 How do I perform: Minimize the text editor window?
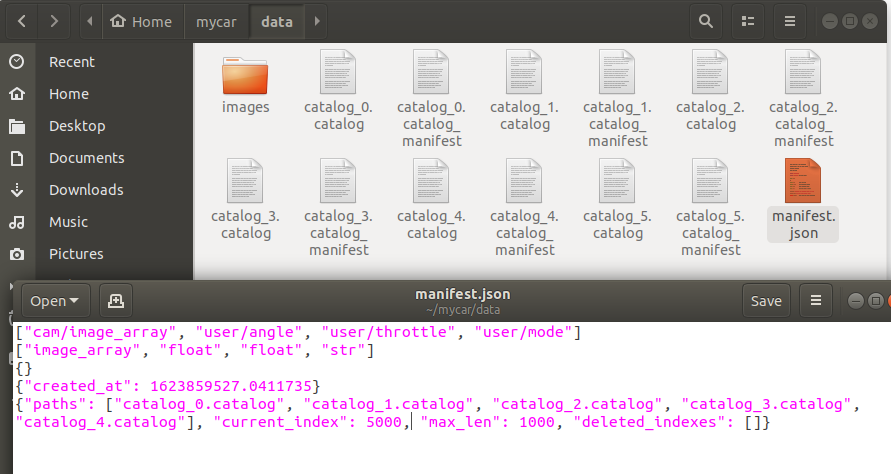click(x=856, y=301)
